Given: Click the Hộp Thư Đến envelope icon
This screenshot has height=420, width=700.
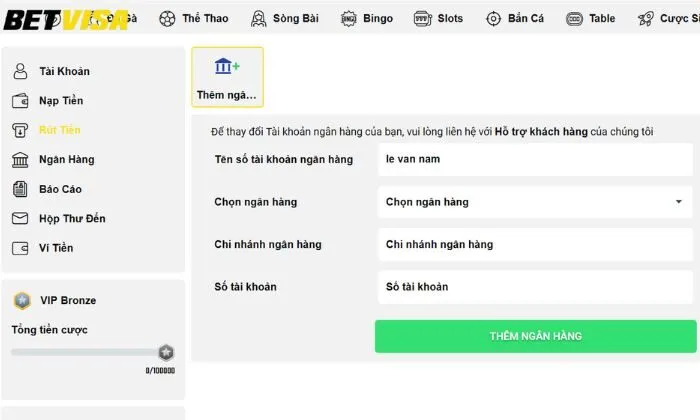Looking at the screenshot, I should click(20, 219).
